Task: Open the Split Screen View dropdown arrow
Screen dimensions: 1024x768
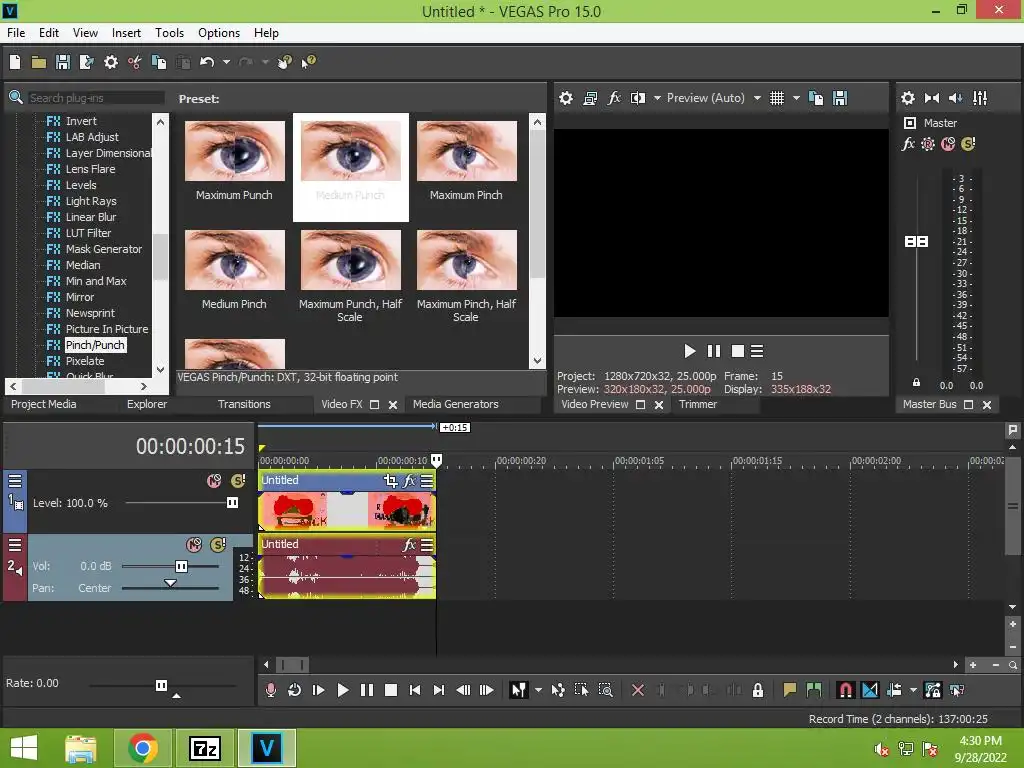Action: pyautogui.click(x=657, y=98)
